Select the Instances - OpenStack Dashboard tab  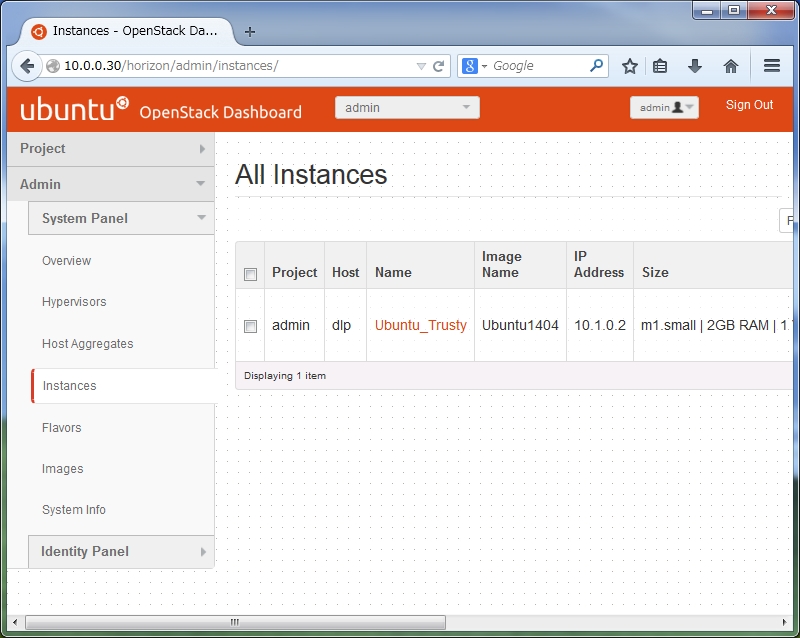click(127, 31)
